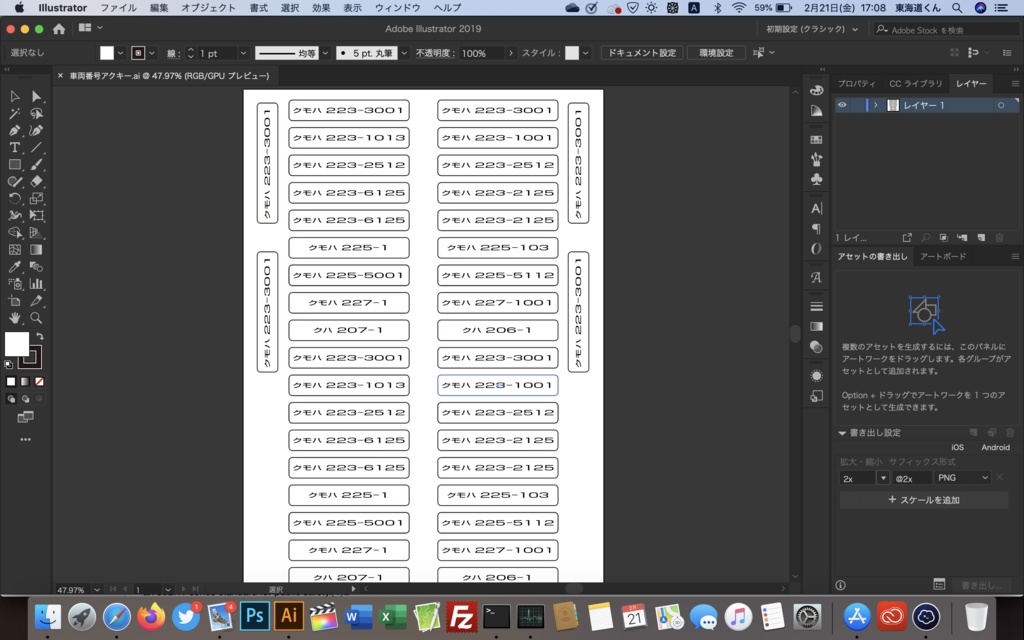Screen dimensions: 1024x640
Task: Select the Line Segment tool
Action: (37, 148)
